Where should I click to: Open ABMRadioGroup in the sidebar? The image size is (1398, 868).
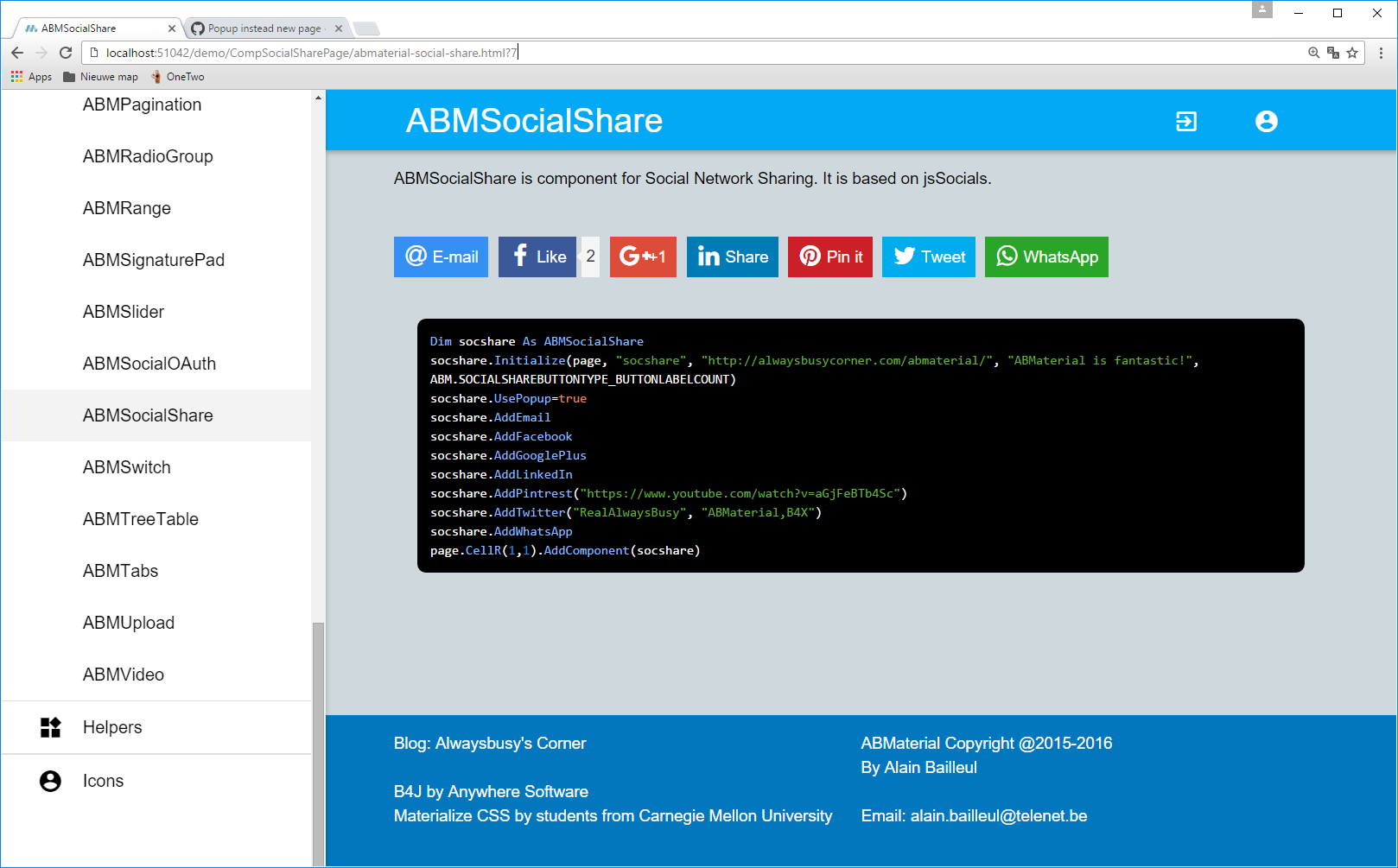coord(156,156)
